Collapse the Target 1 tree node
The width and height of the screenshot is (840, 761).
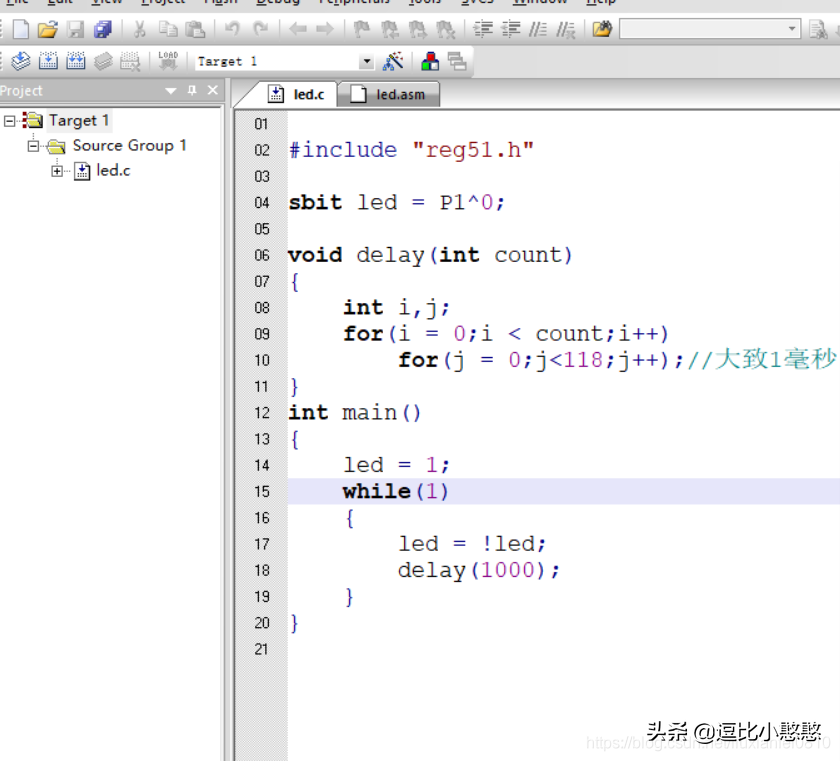(x=9, y=121)
